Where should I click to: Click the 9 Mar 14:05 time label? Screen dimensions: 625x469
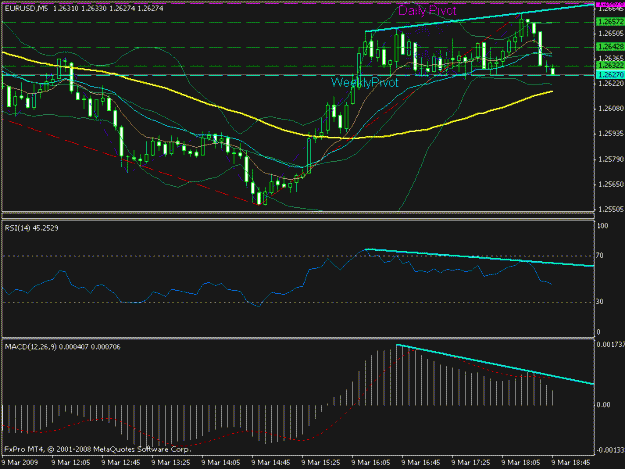(x=221, y=463)
